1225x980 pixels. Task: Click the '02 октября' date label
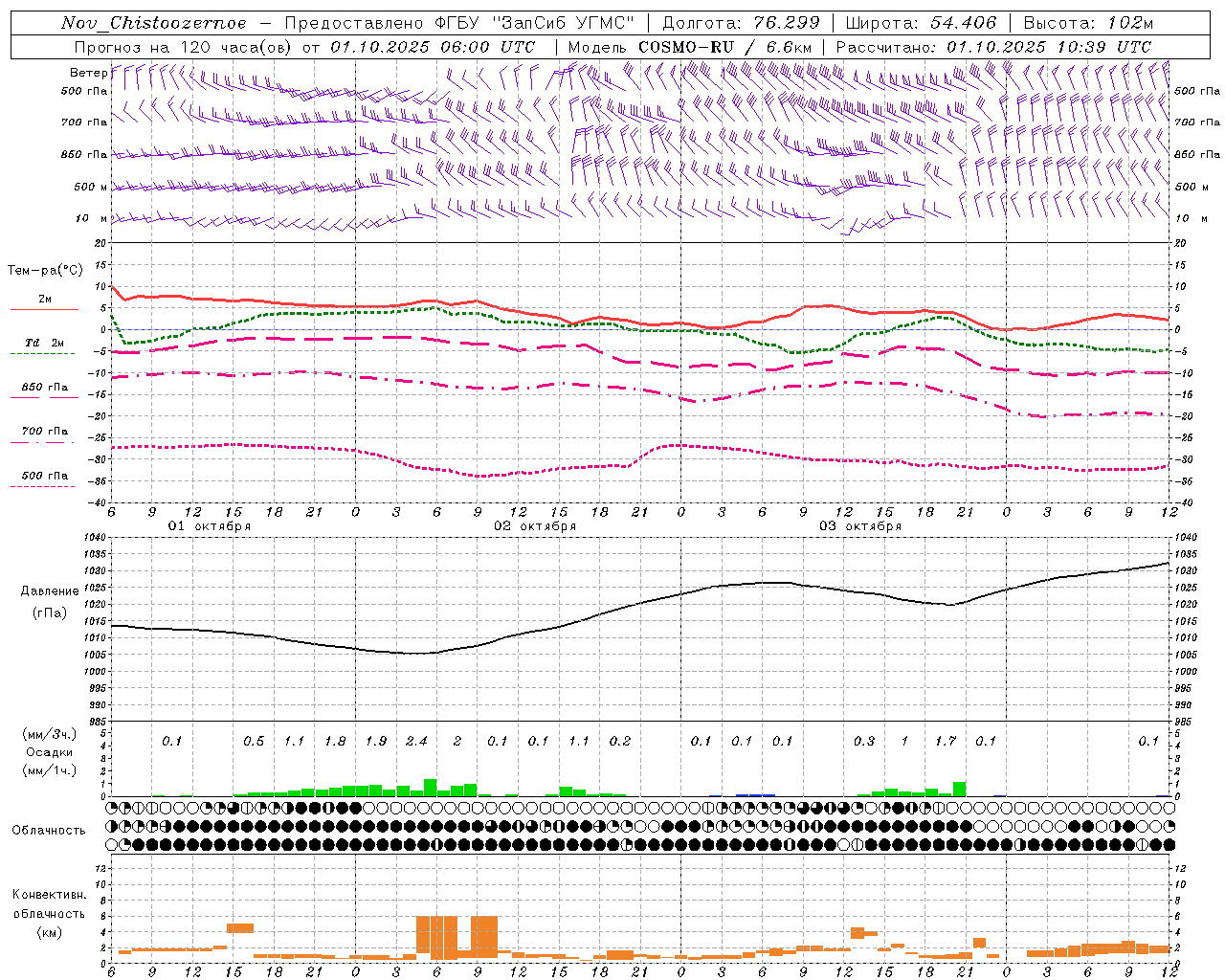coord(535,526)
